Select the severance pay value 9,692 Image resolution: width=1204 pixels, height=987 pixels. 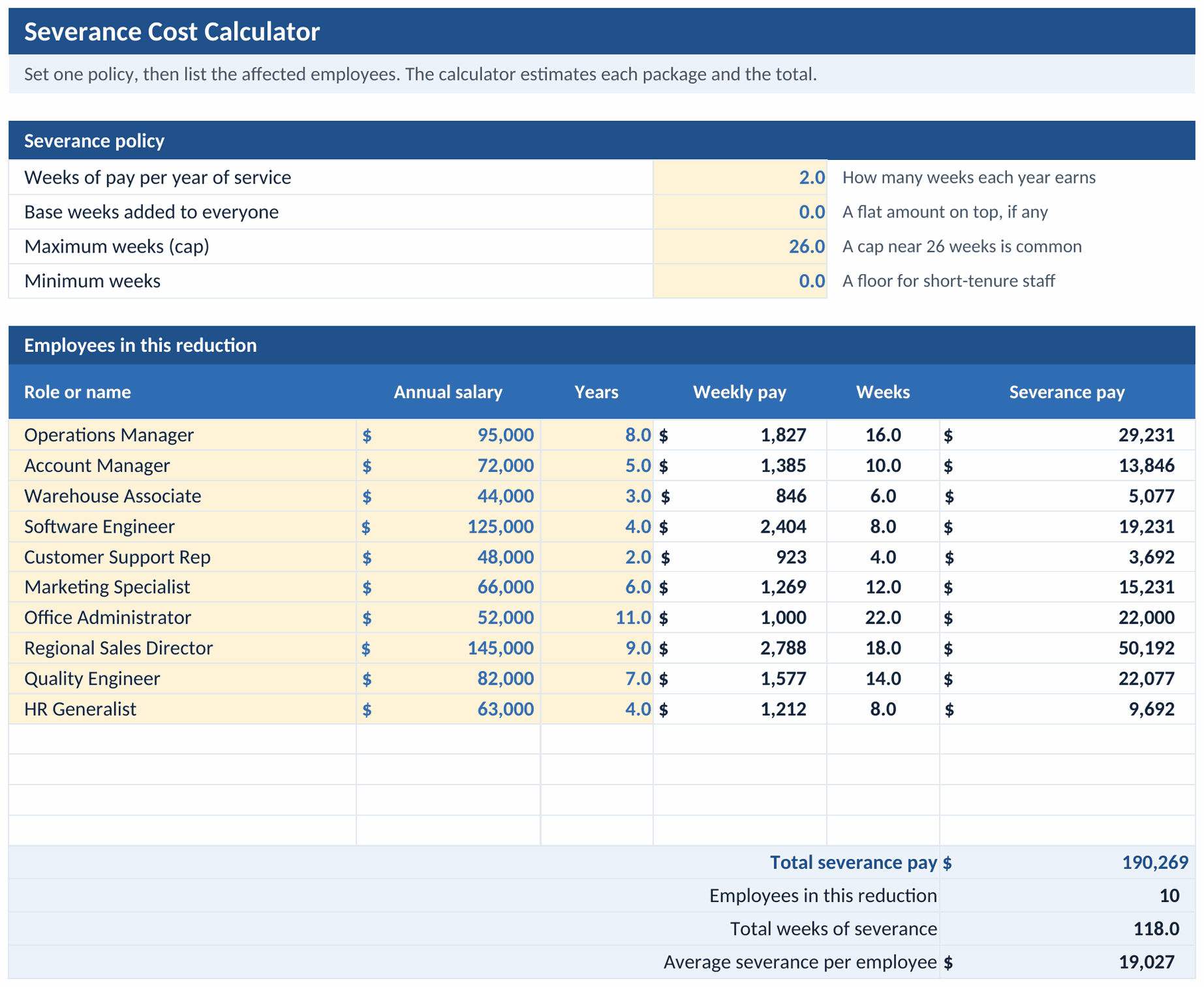click(x=1068, y=709)
